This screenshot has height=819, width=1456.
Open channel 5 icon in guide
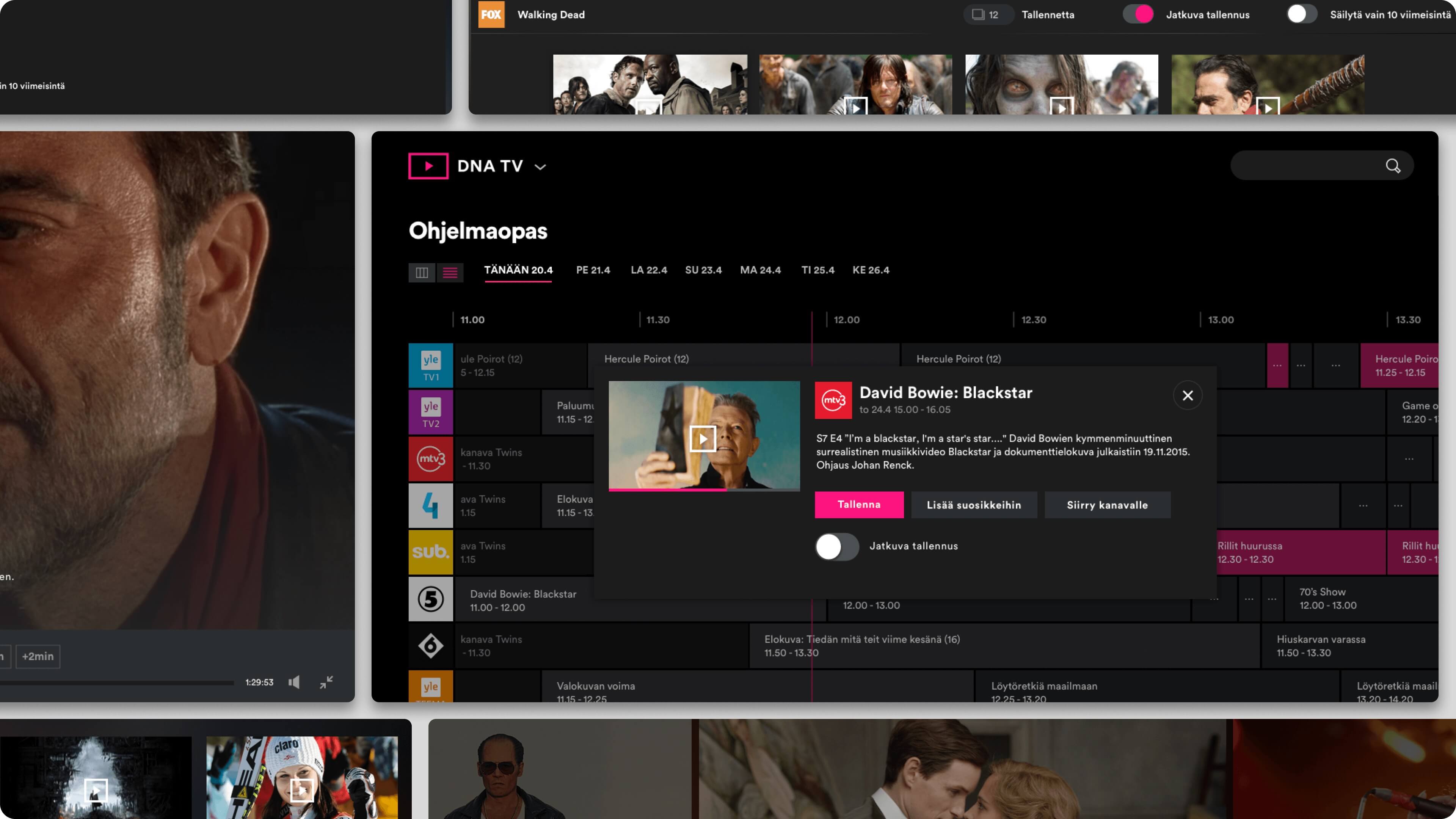click(431, 599)
